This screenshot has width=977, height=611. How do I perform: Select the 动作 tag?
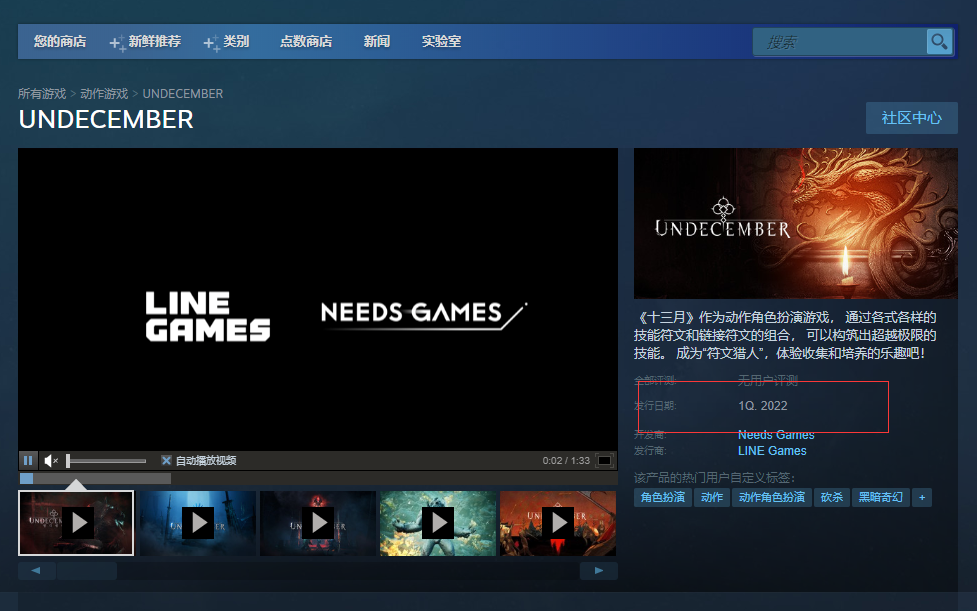tap(712, 497)
